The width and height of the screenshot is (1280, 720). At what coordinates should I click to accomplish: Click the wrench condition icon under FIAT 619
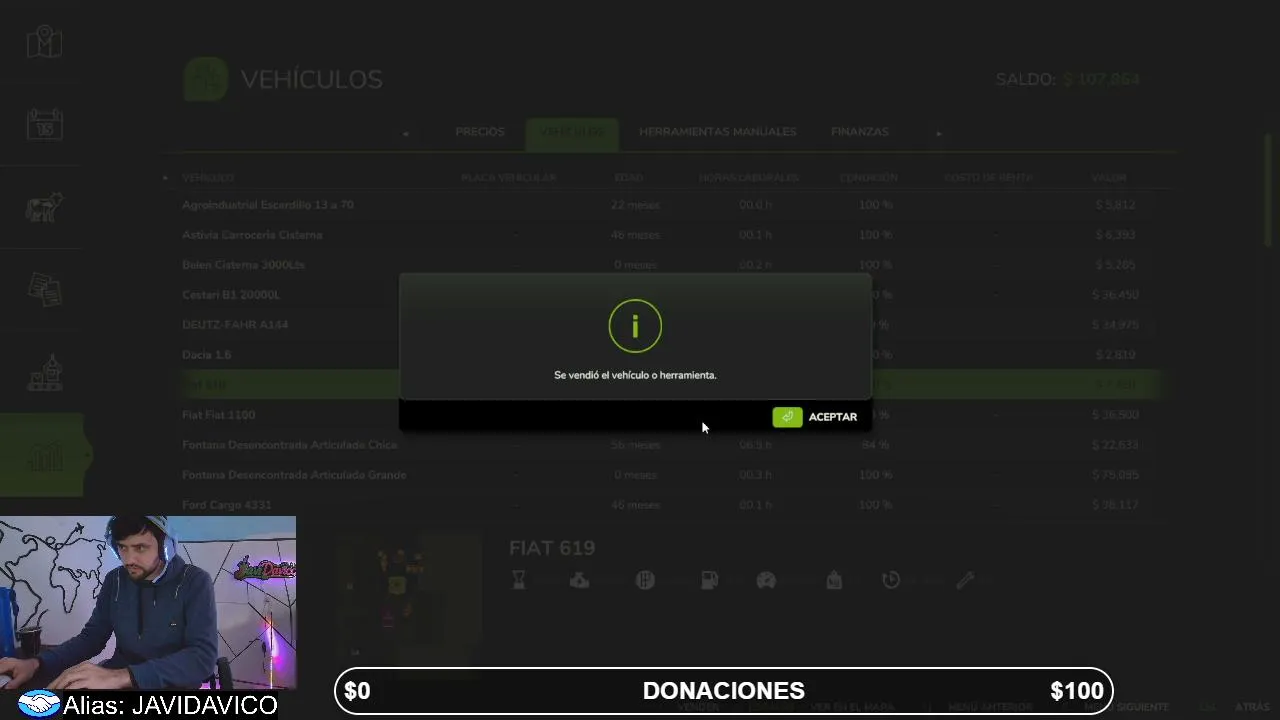pyautogui.click(x=965, y=580)
